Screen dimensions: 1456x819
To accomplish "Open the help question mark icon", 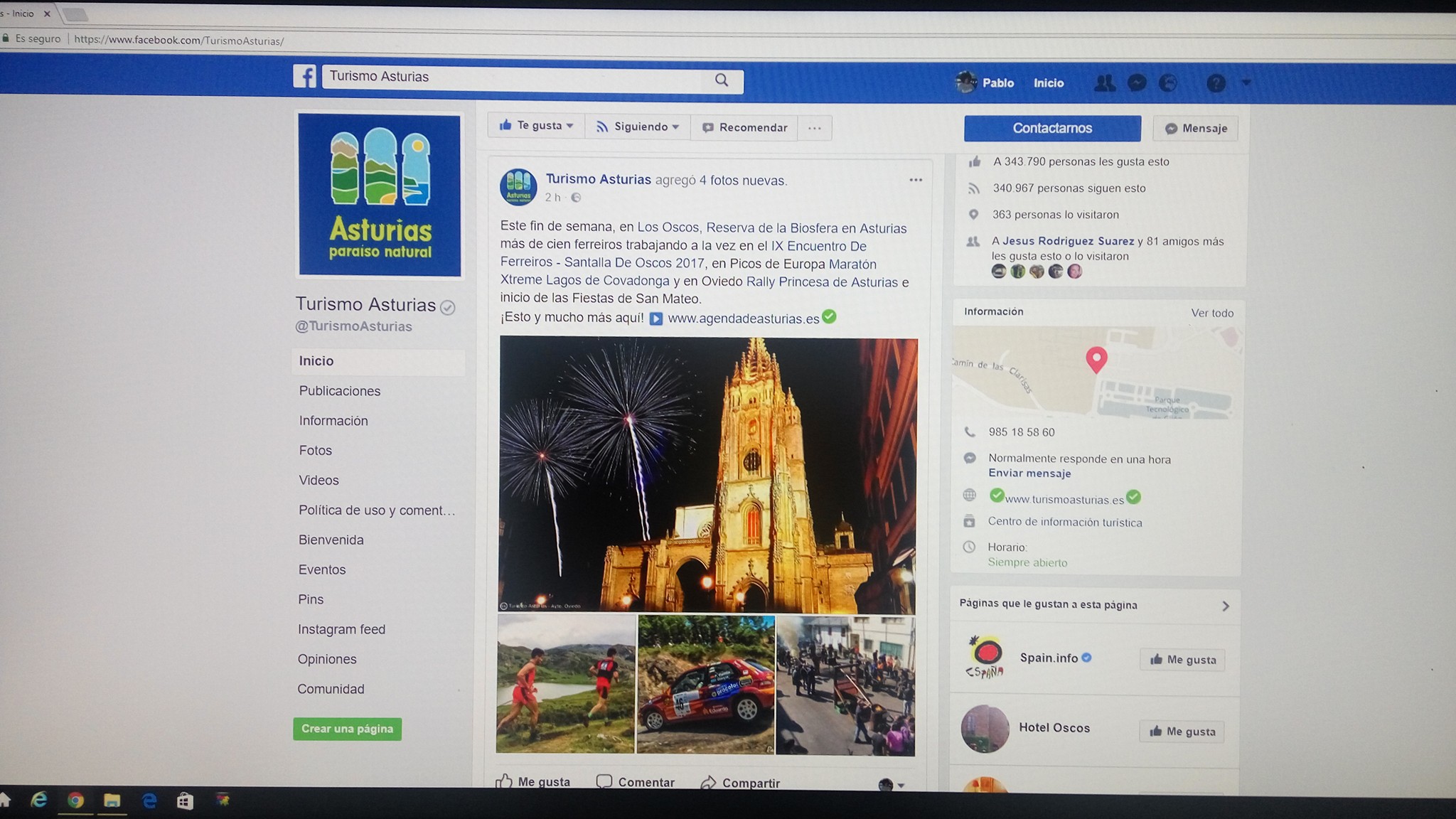I will [x=1216, y=83].
